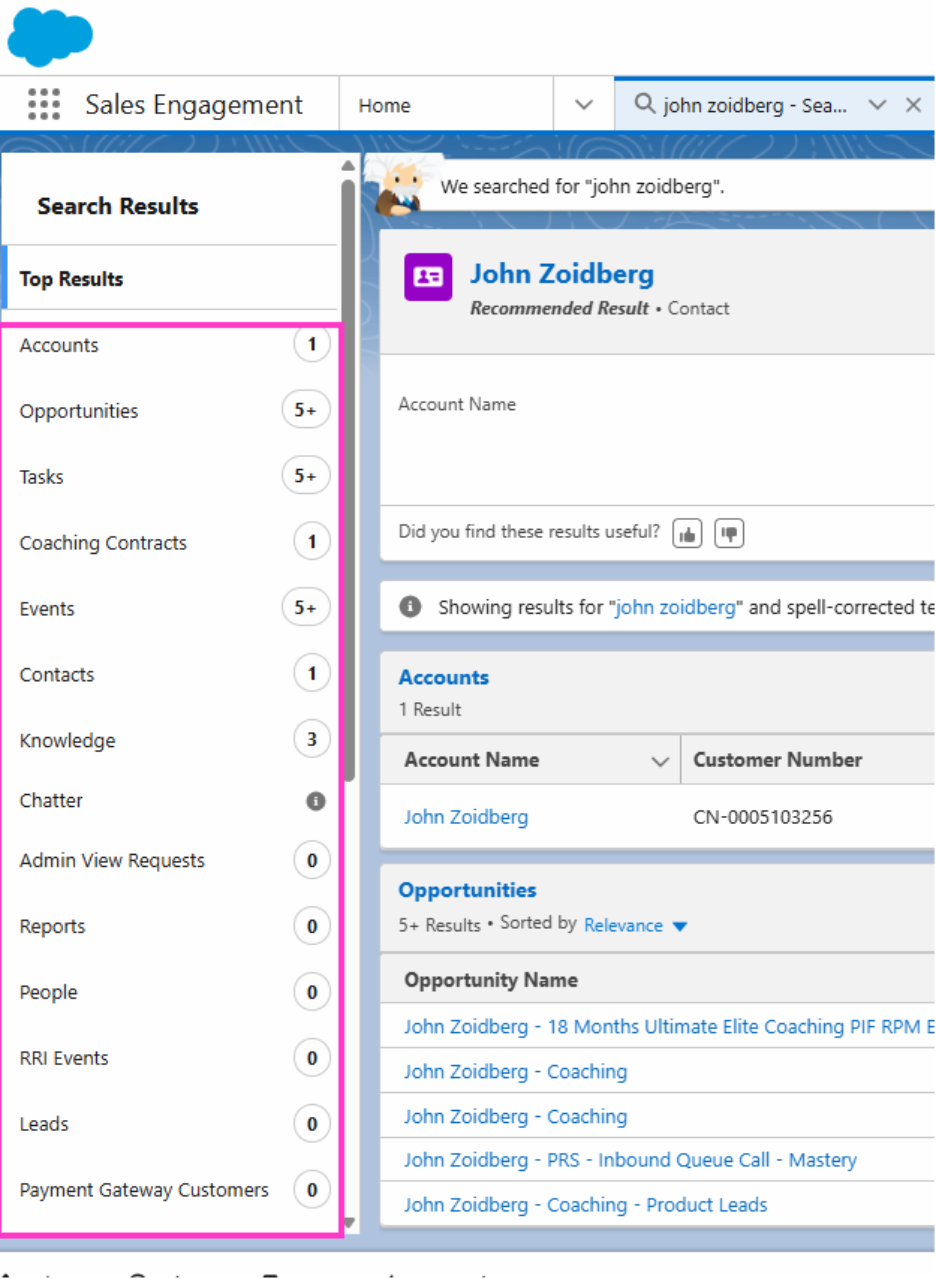
Task: Click the Salesforce cloud logo
Action: point(50,35)
